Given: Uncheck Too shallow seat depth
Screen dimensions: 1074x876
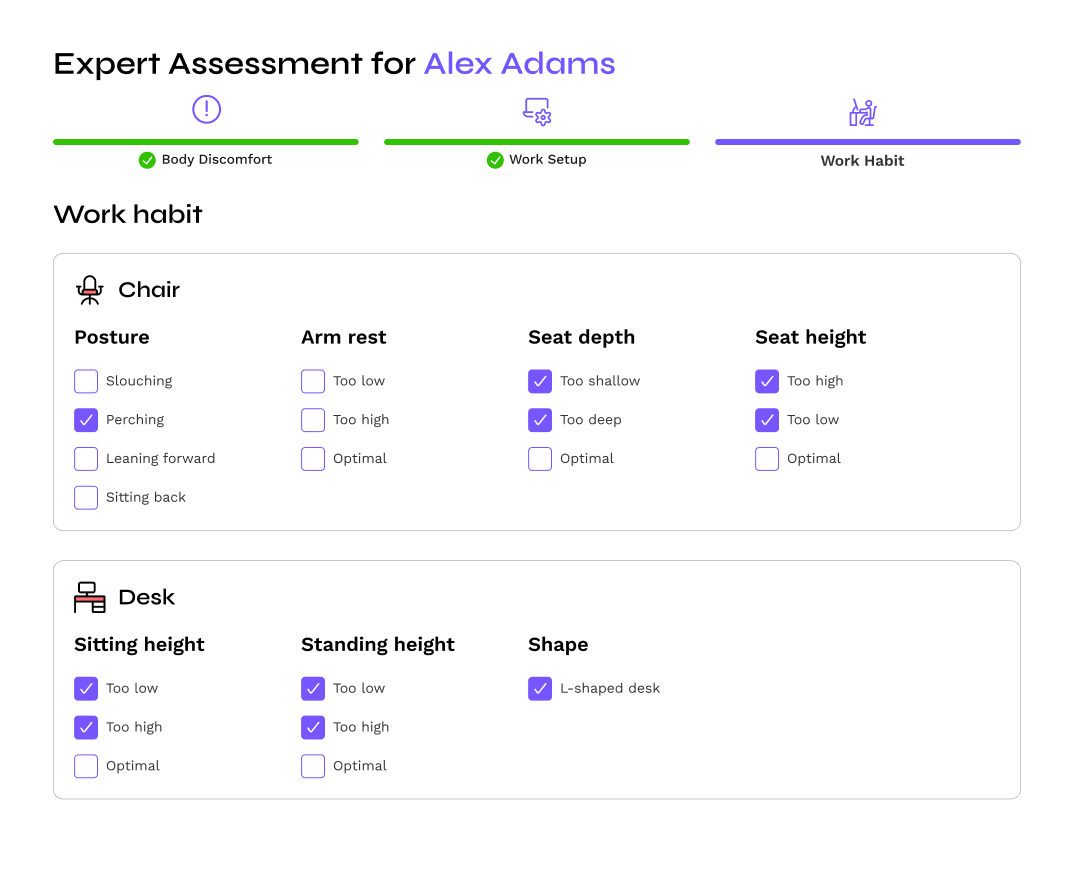Looking at the screenshot, I should click(x=540, y=381).
